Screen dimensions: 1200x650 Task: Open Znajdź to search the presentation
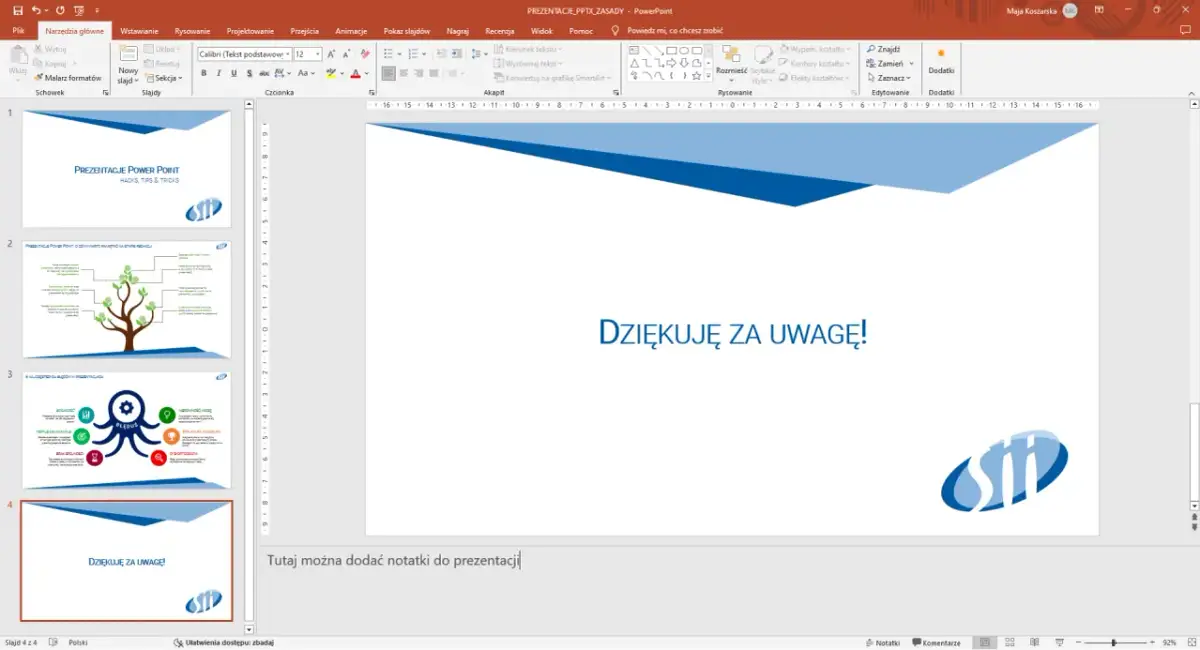coord(889,48)
